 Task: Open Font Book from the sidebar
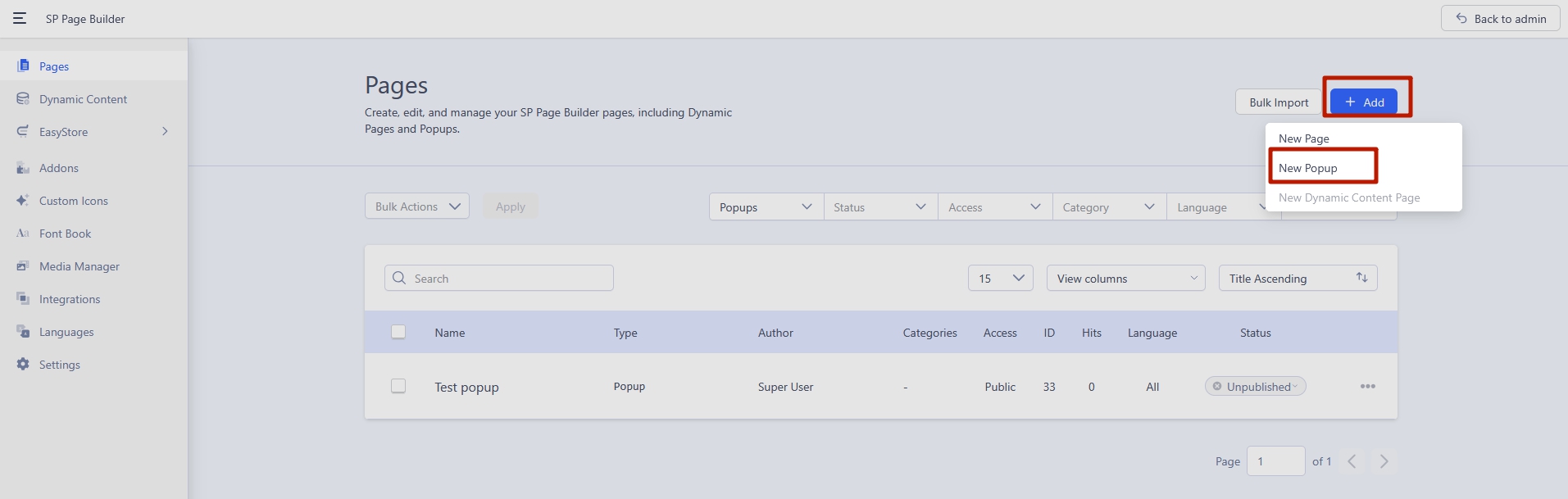click(x=65, y=234)
